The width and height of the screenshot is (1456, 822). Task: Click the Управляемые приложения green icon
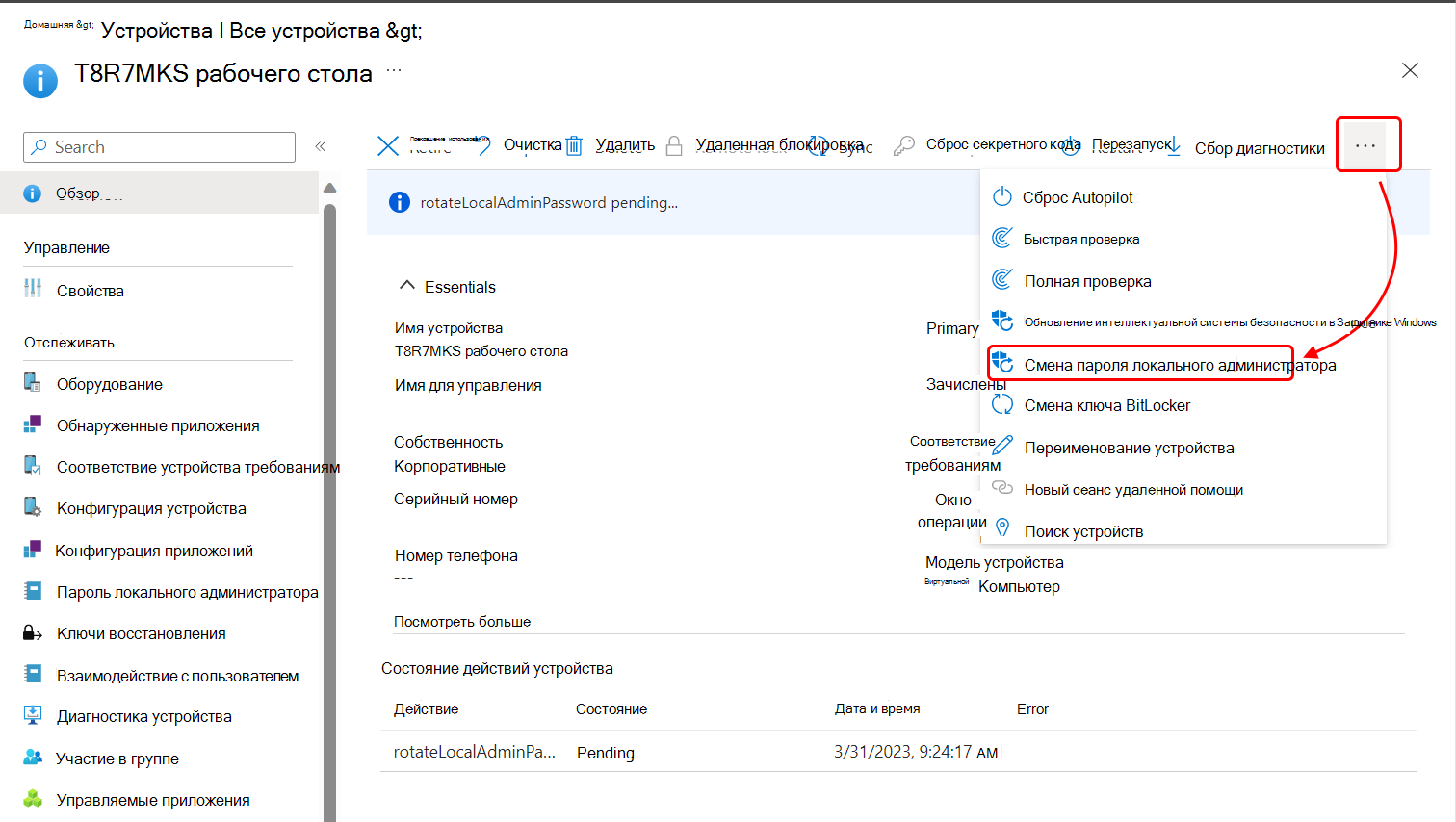[x=33, y=799]
